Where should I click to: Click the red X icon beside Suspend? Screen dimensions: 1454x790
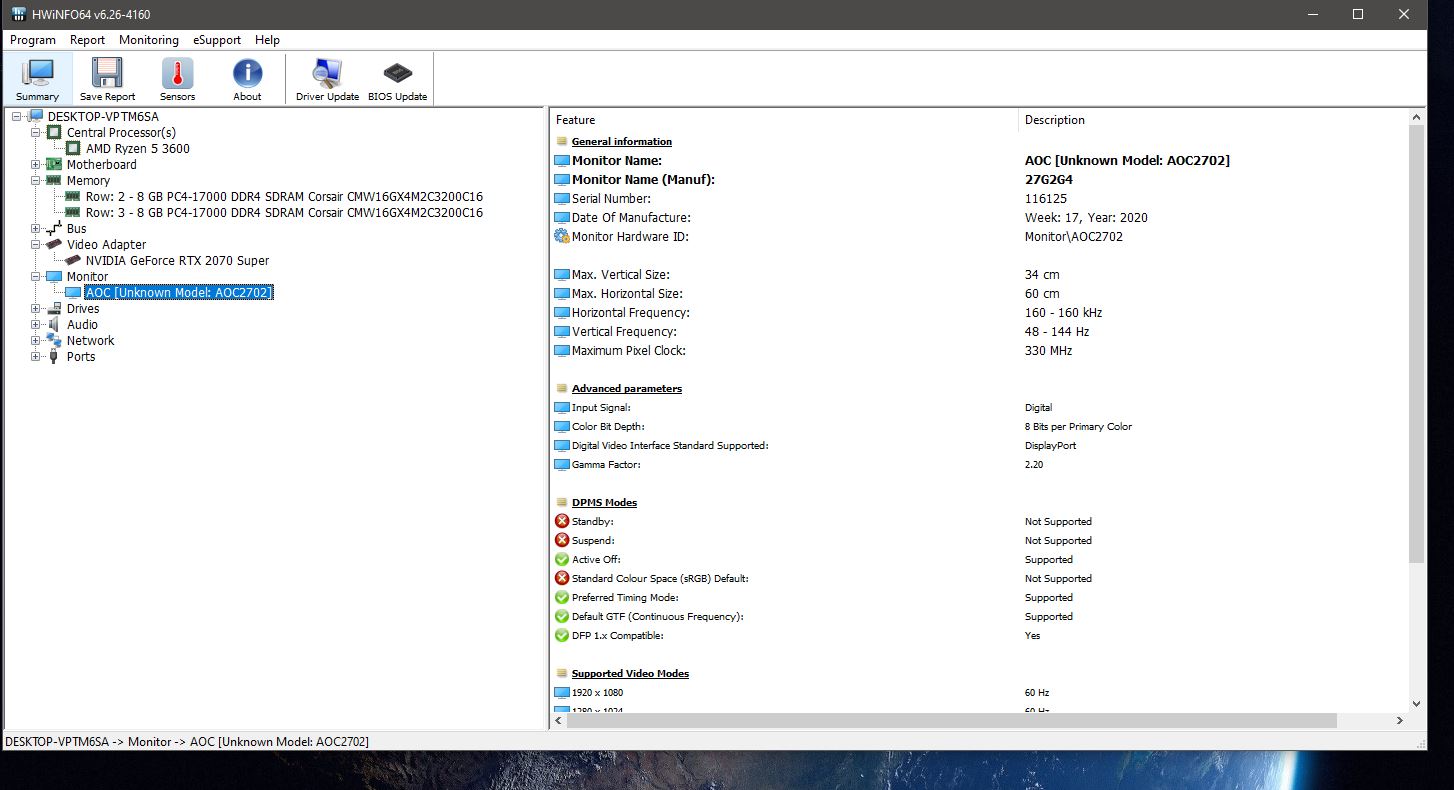tap(561, 540)
